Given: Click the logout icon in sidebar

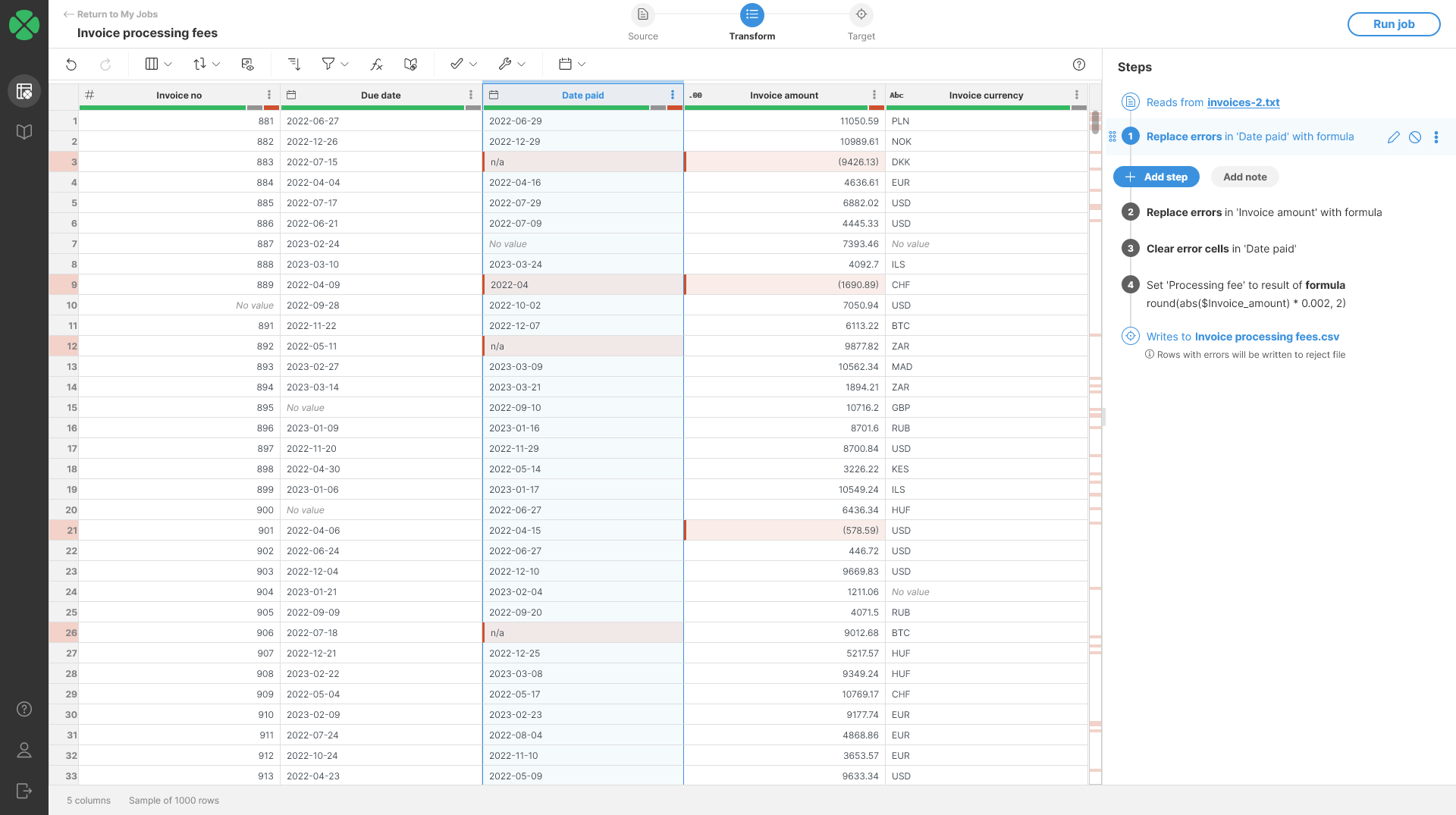Looking at the screenshot, I should point(24,791).
